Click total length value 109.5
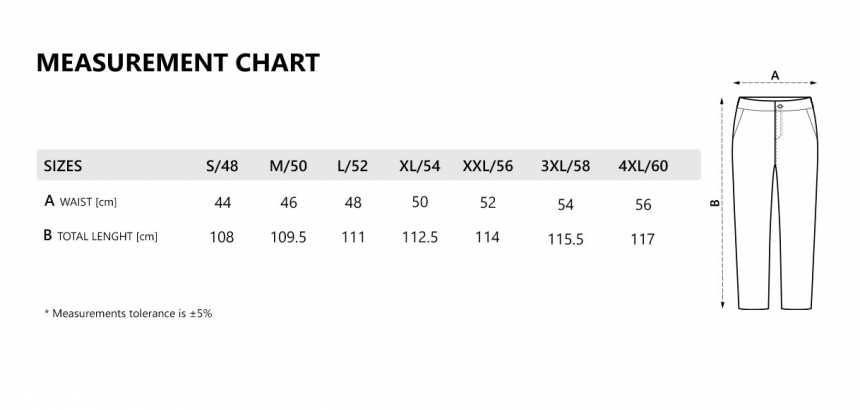The width and height of the screenshot is (860, 410). 288,237
